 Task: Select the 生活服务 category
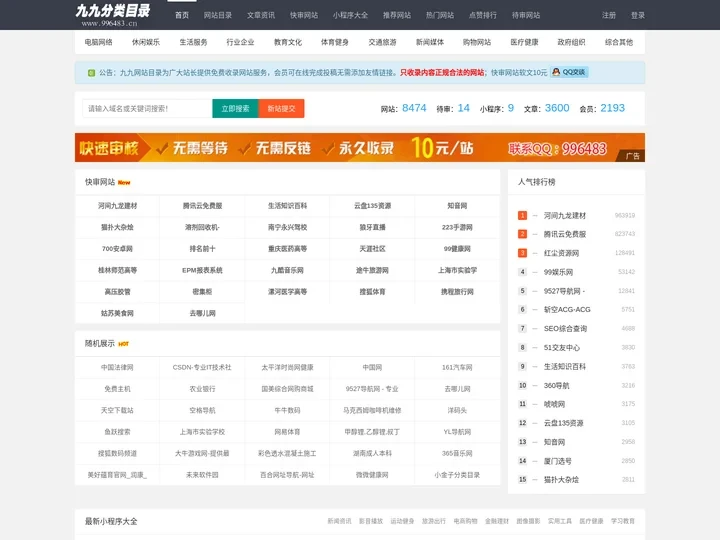tap(193, 42)
